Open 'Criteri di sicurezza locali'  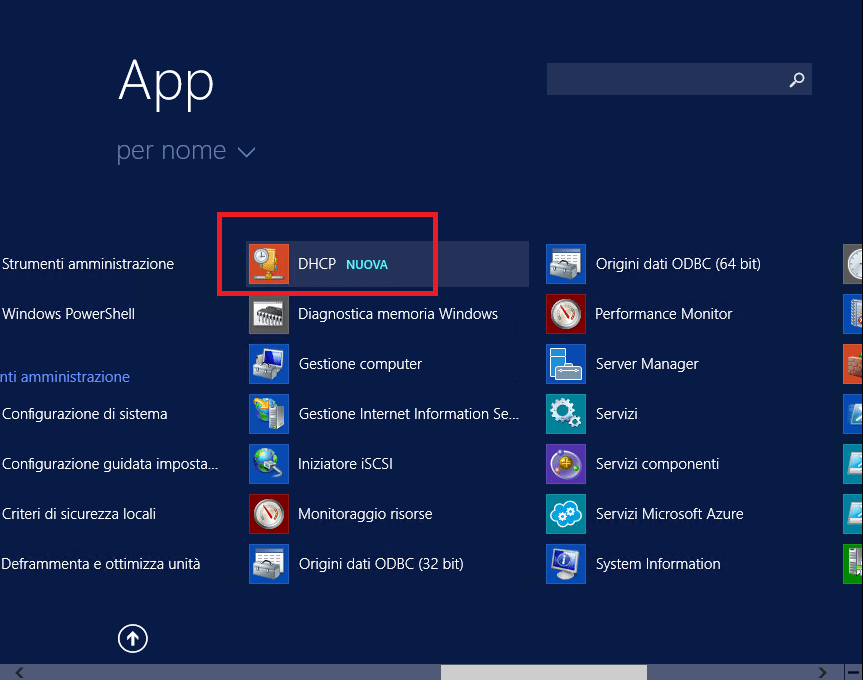tap(79, 514)
